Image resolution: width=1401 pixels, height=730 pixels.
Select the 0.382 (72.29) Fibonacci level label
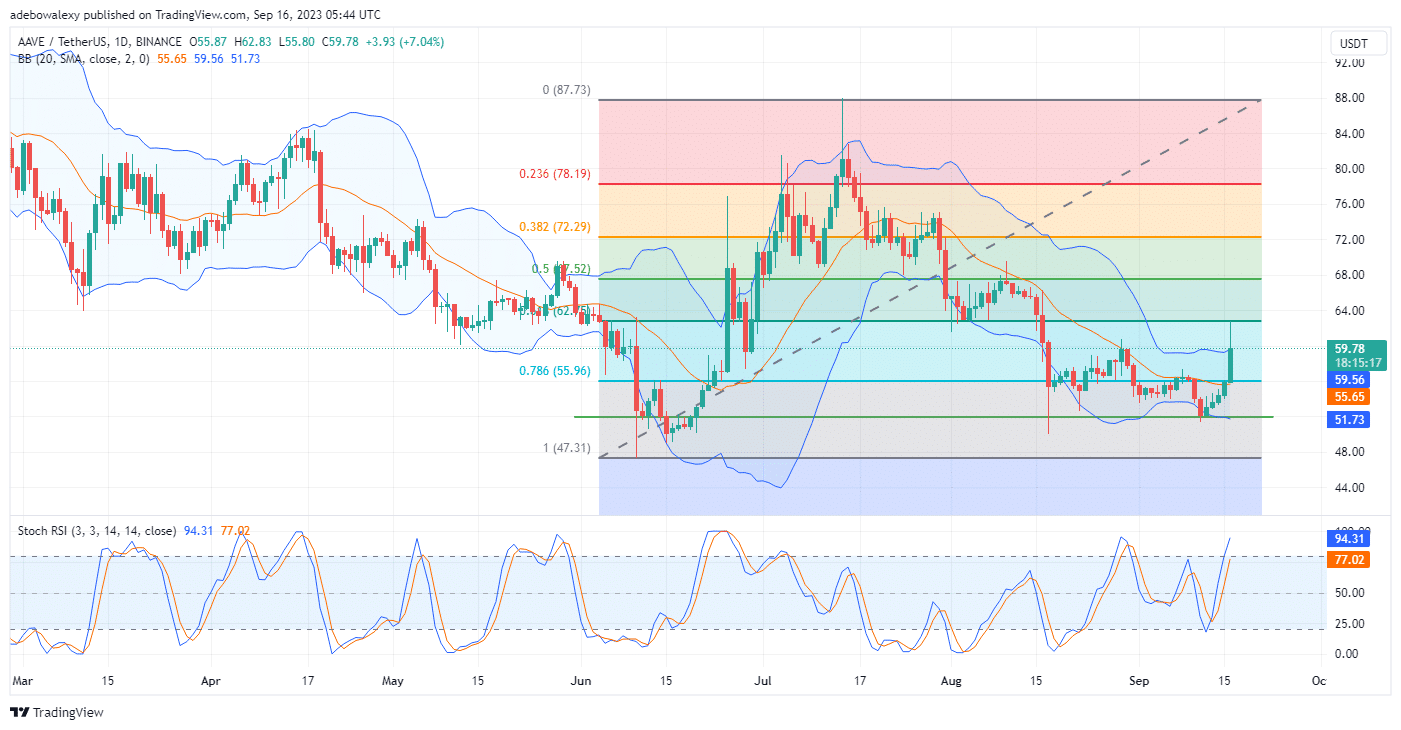click(x=554, y=227)
